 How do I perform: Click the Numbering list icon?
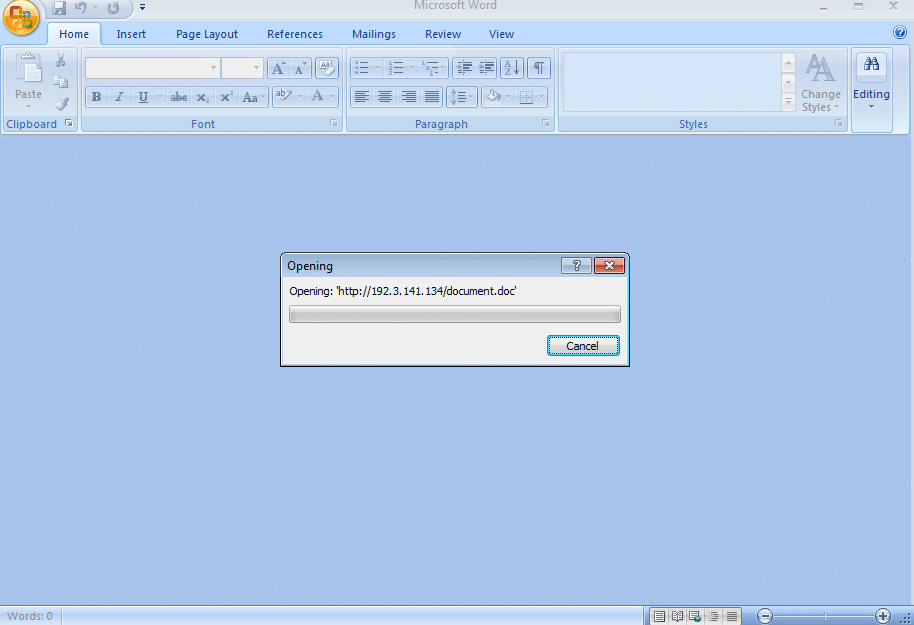[396, 68]
